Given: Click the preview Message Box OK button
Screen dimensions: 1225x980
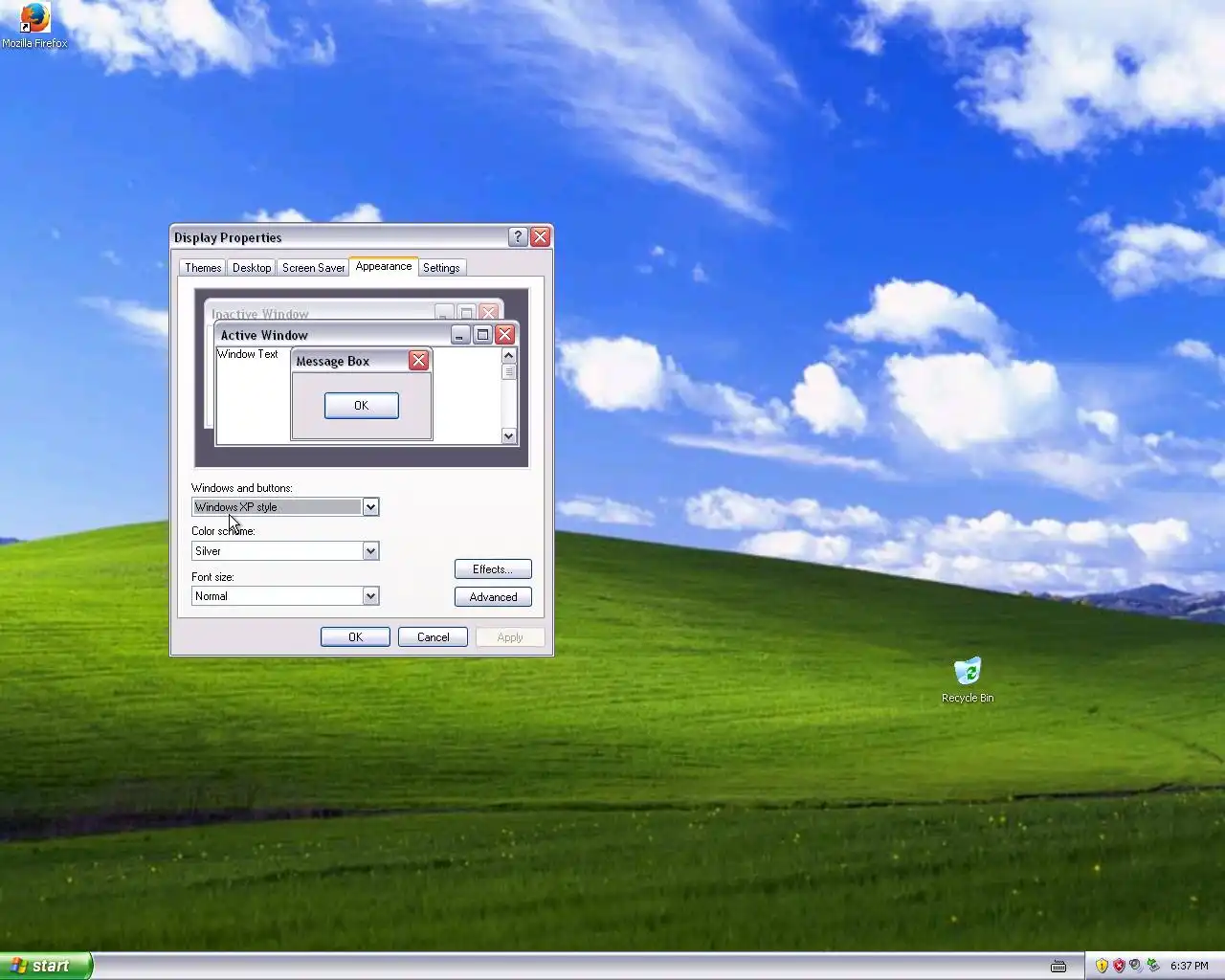Looking at the screenshot, I should point(361,406).
